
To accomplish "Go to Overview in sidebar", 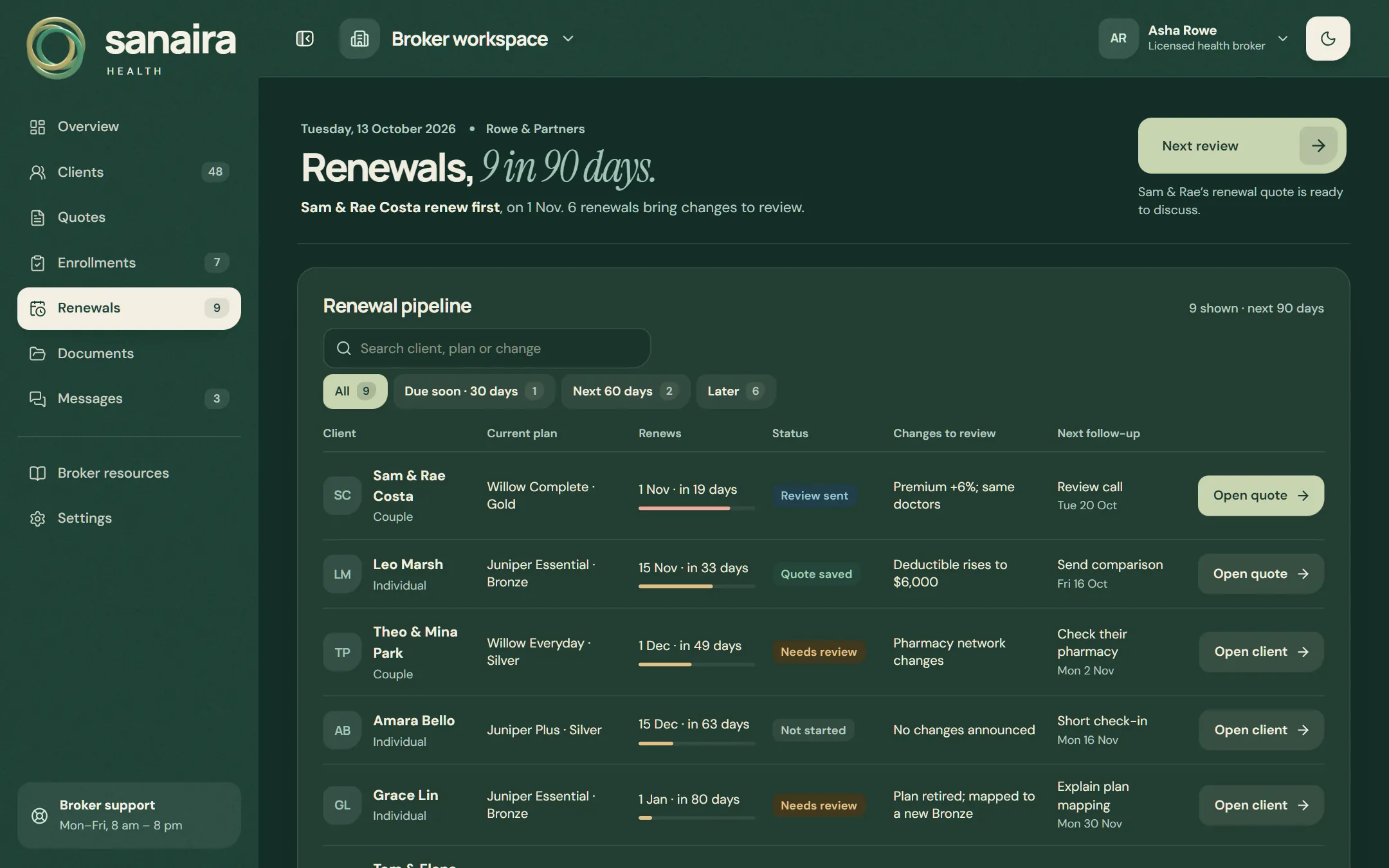I will click(x=129, y=127).
